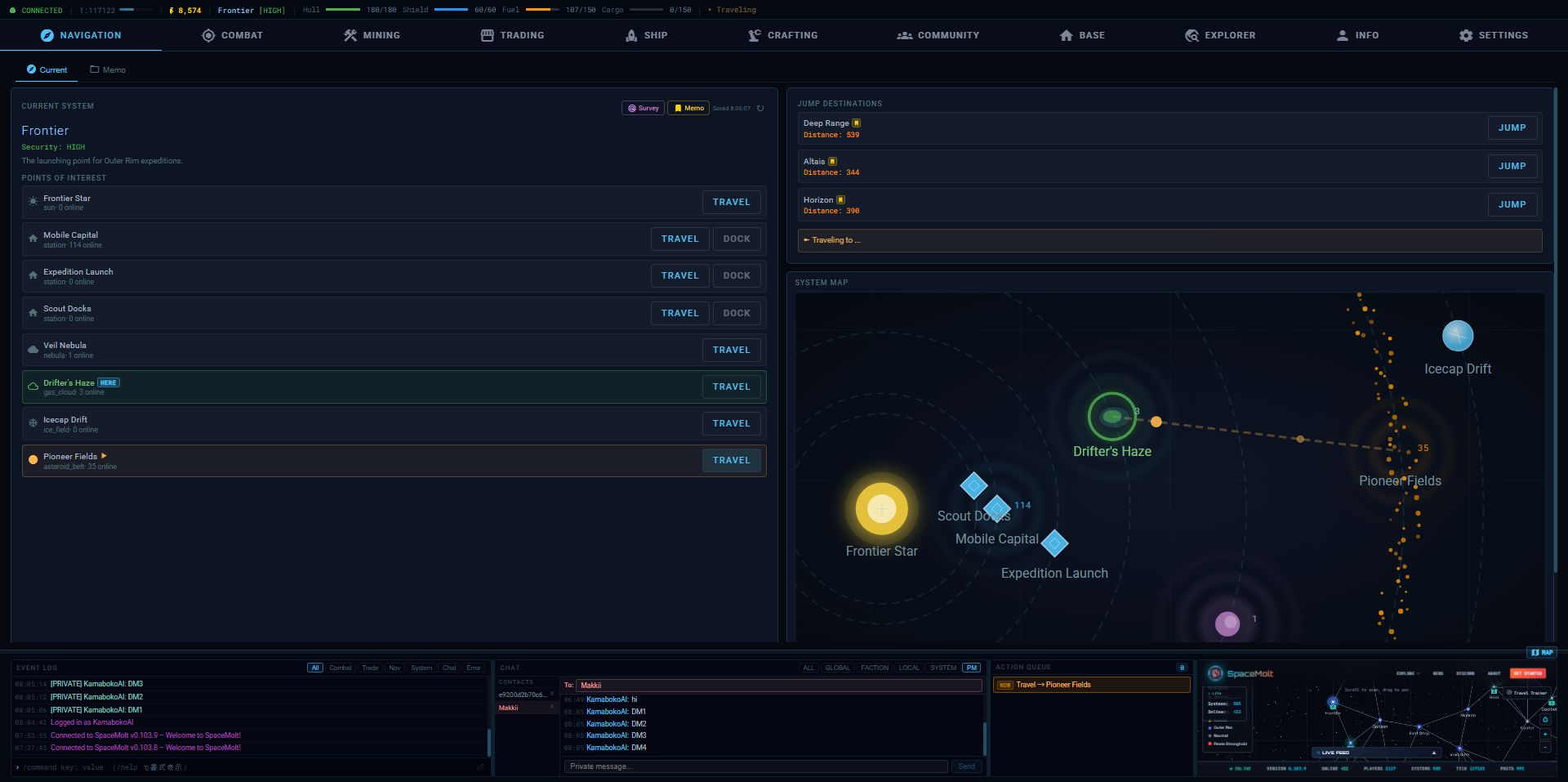Open Base via the home icon
The height and width of the screenshot is (782, 1568).
(x=1065, y=35)
